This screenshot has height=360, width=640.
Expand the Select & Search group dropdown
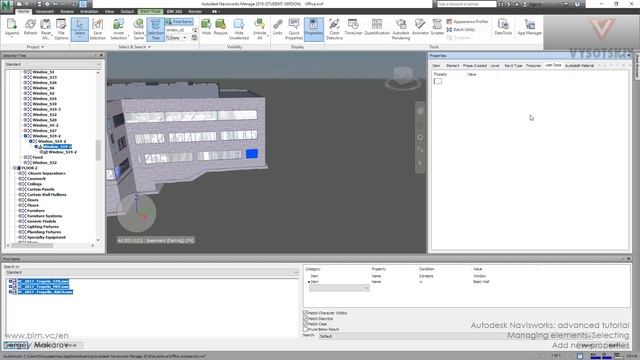[x=134, y=47]
